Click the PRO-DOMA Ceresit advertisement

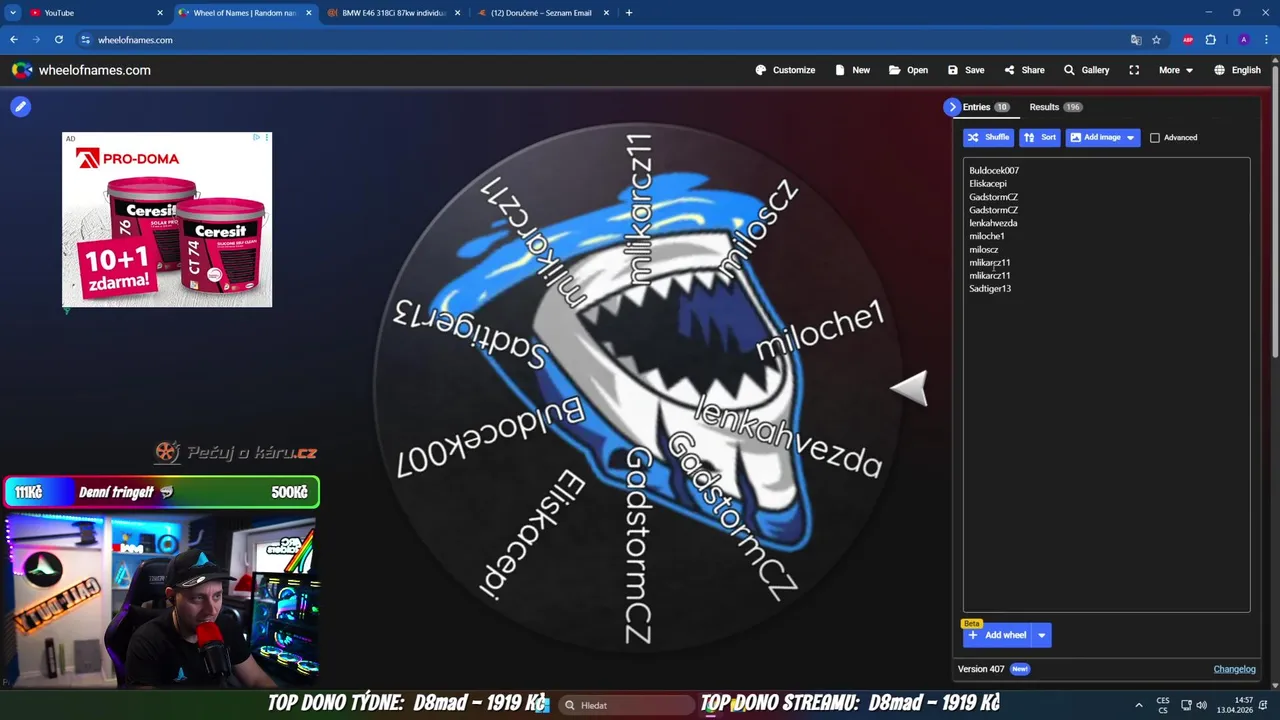pyautogui.click(x=167, y=220)
